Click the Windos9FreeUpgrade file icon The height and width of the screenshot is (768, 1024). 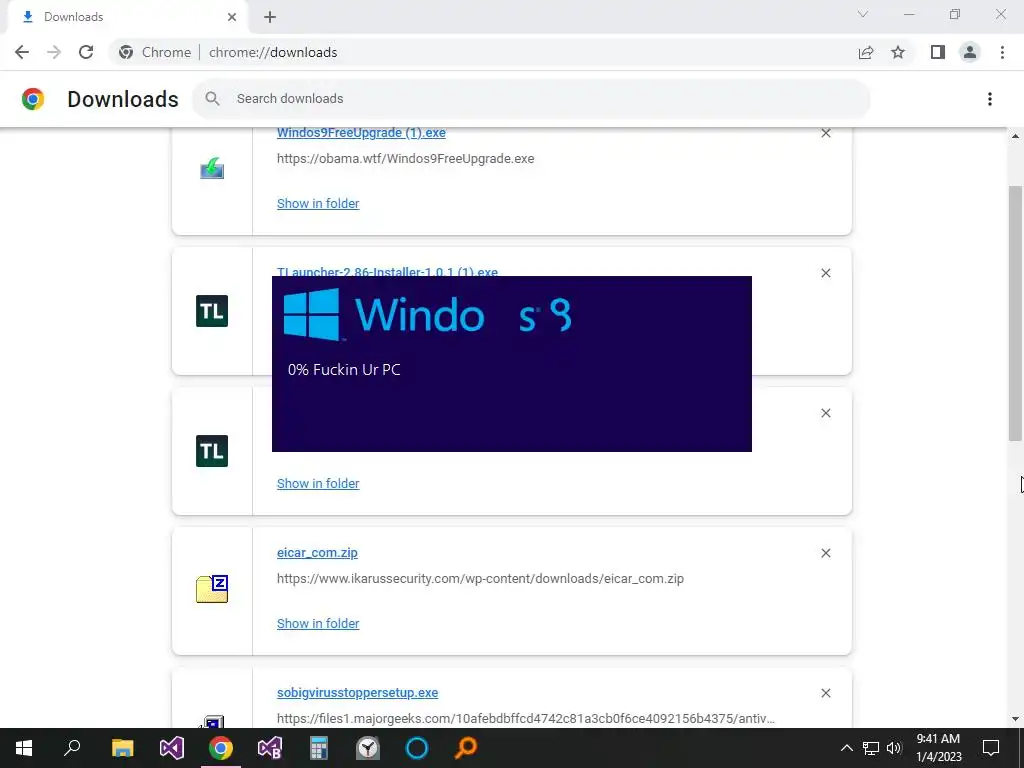tap(212, 169)
